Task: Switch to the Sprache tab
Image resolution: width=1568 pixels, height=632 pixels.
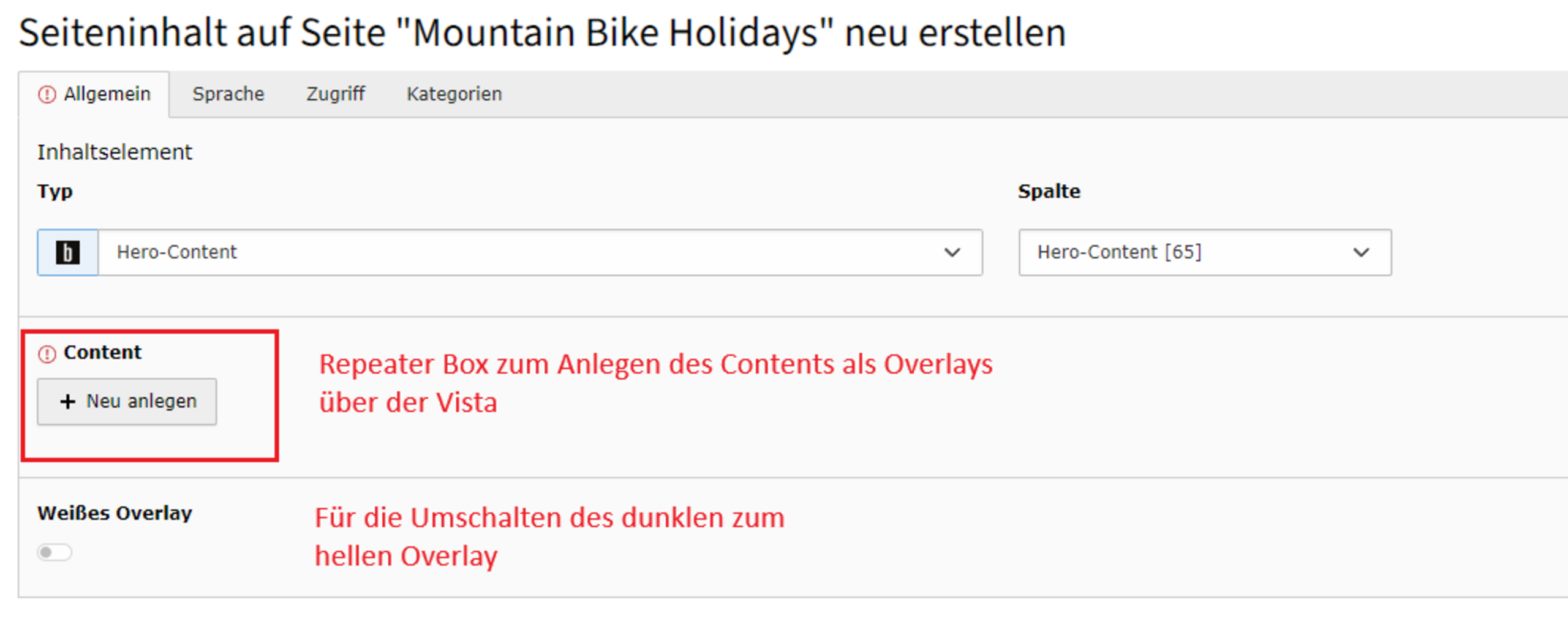Action: pos(228,94)
